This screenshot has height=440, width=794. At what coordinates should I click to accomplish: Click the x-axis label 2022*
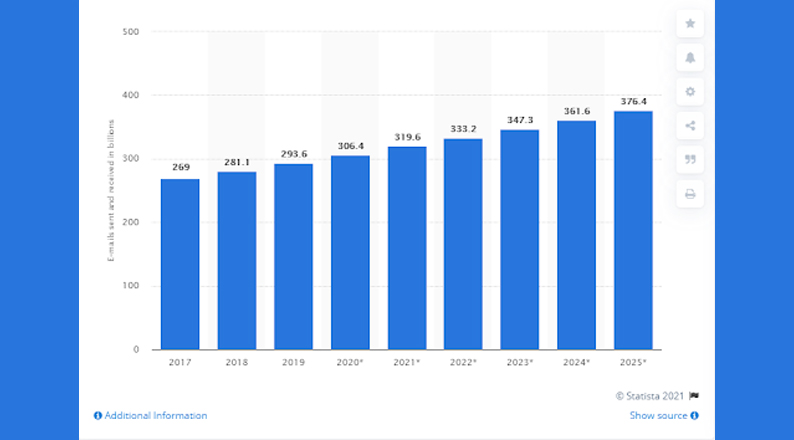(x=463, y=363)
